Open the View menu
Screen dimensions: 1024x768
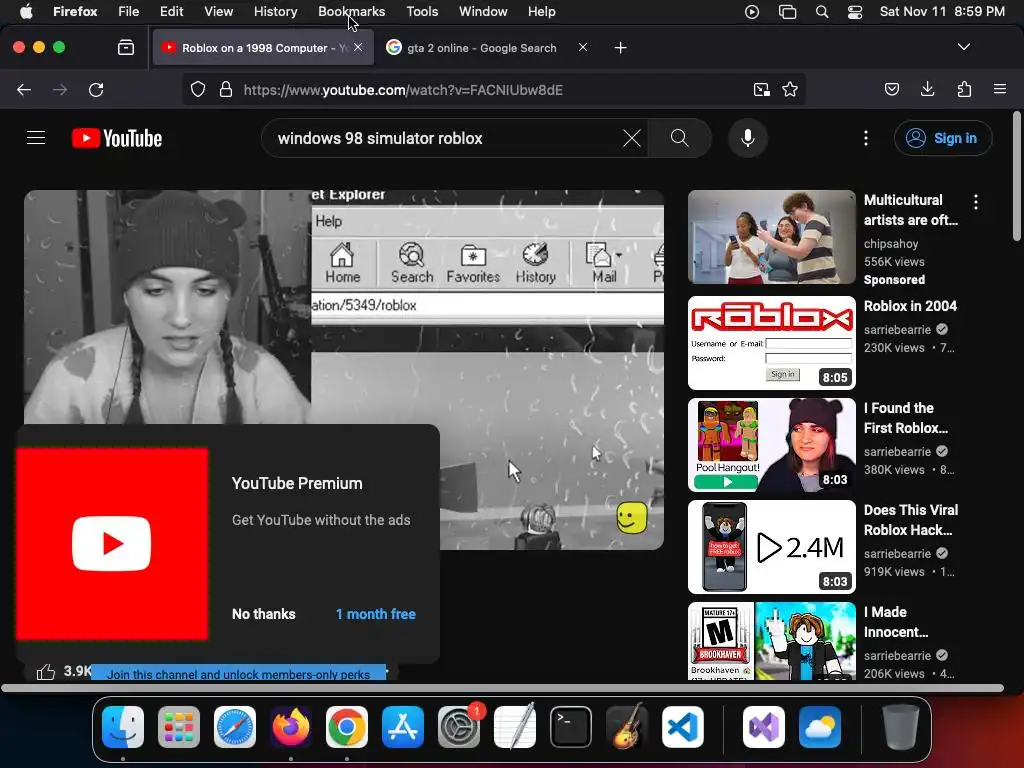pyautogui.click(x=218, y=11)
